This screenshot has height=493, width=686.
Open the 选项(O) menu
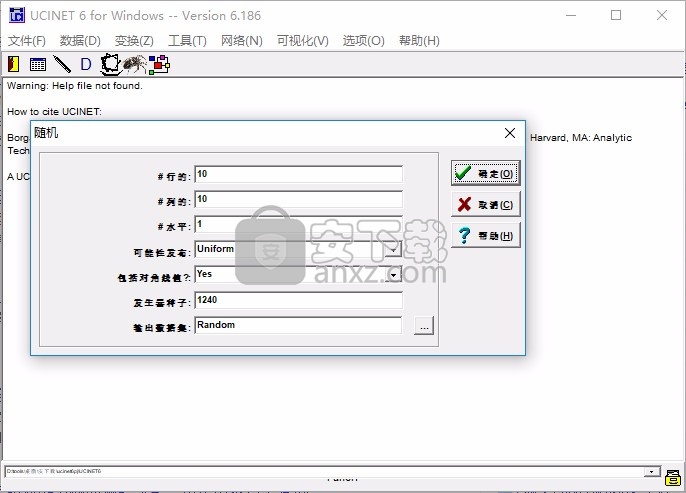(363, 41)
